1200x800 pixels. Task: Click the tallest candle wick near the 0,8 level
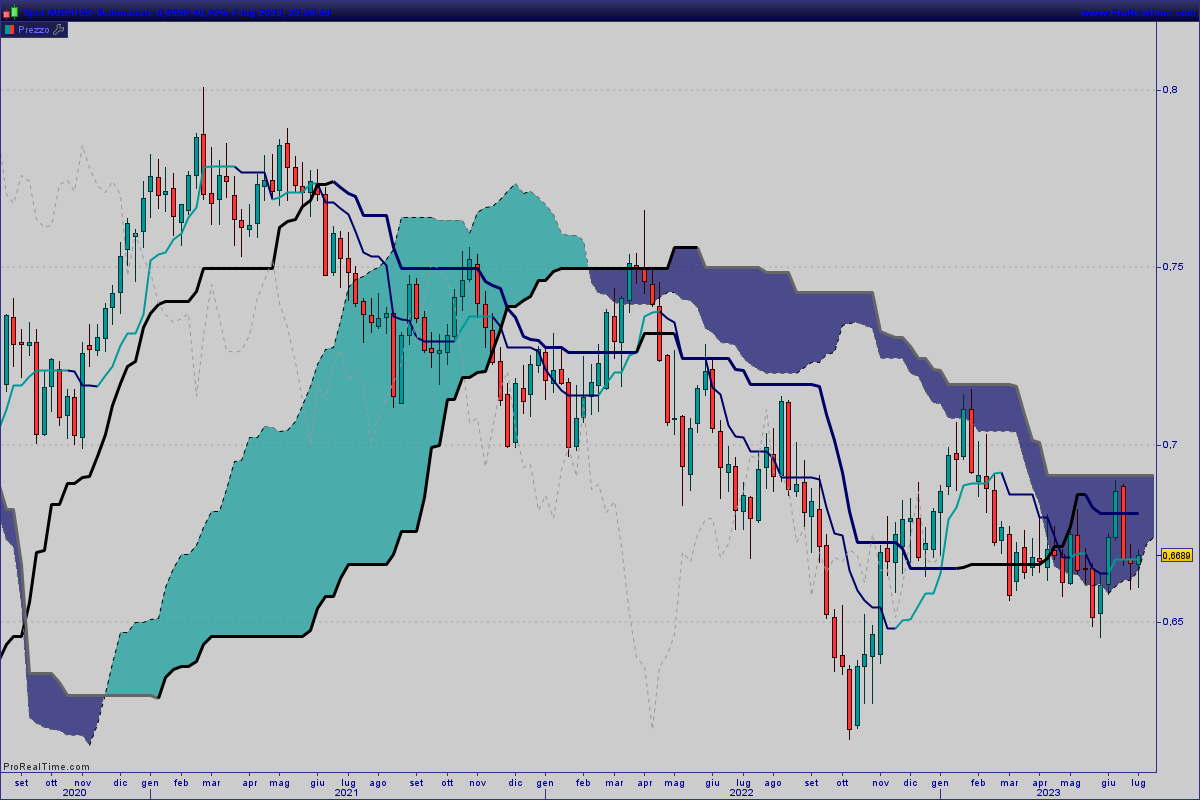[203, 140]
